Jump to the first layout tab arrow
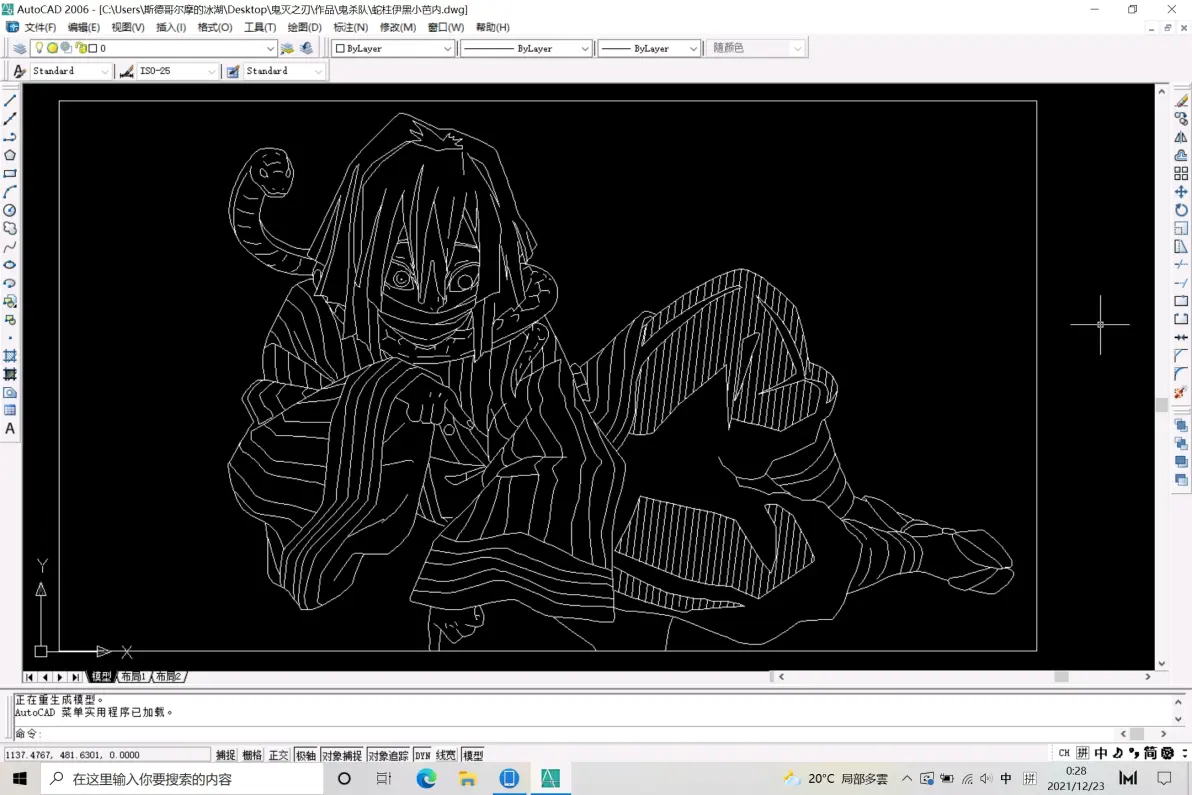 pos(29,676)
